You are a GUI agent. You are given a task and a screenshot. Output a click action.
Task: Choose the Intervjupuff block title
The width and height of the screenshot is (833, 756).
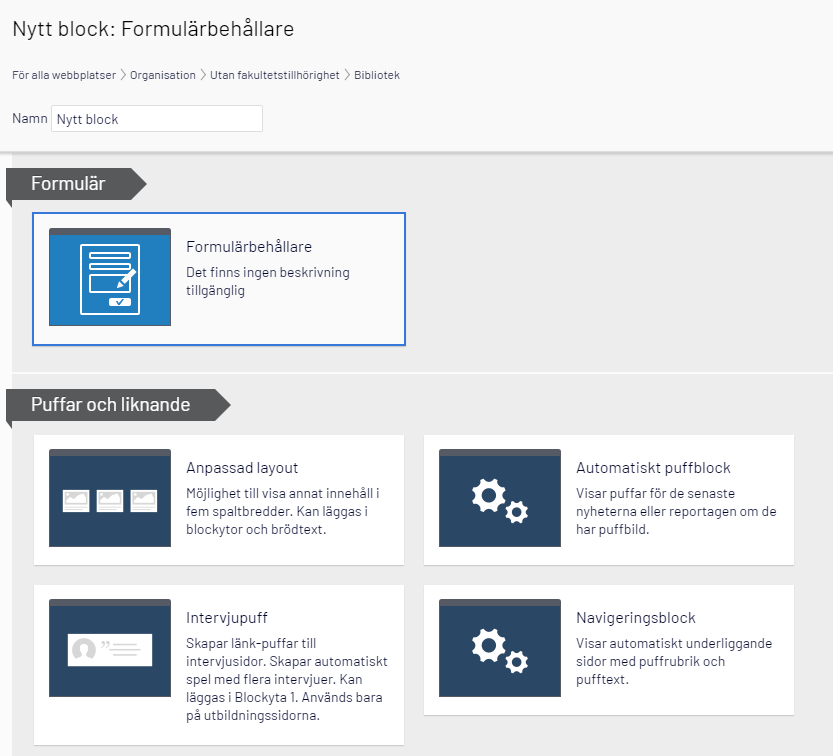226,617
